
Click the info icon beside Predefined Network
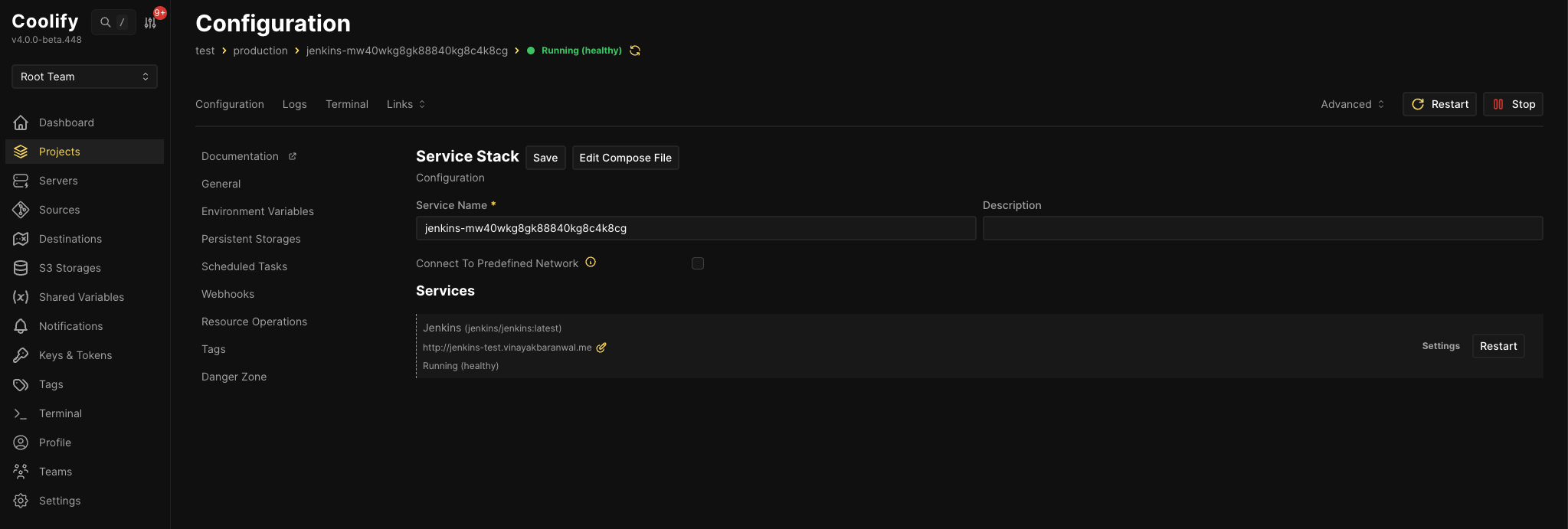click(591, 262)
